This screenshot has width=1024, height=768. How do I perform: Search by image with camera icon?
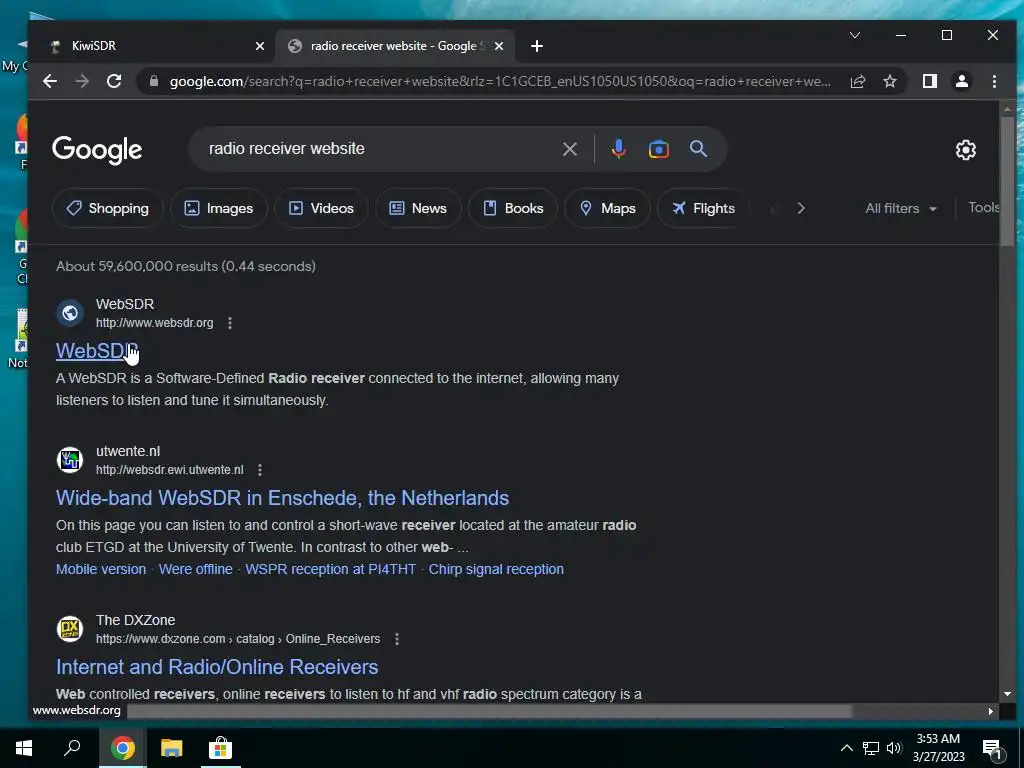pyautogui.click(x=658, y=149)
